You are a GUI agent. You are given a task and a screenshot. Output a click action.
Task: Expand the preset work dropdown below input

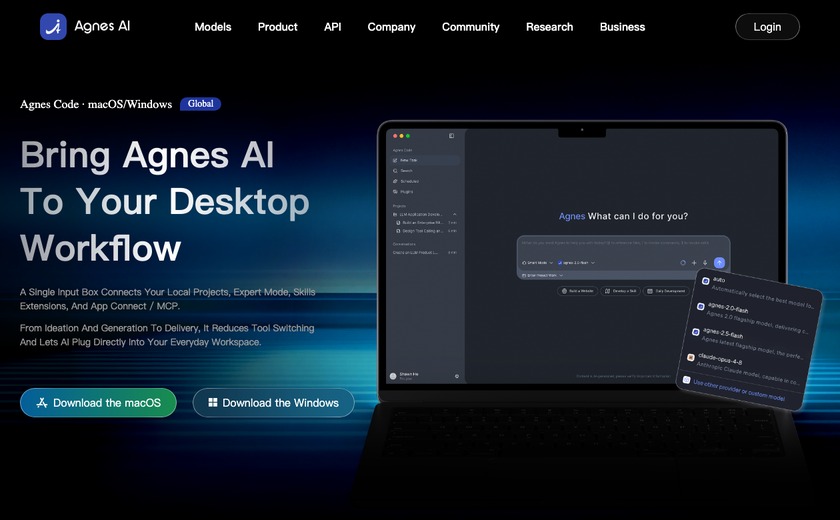click(542, 275)
